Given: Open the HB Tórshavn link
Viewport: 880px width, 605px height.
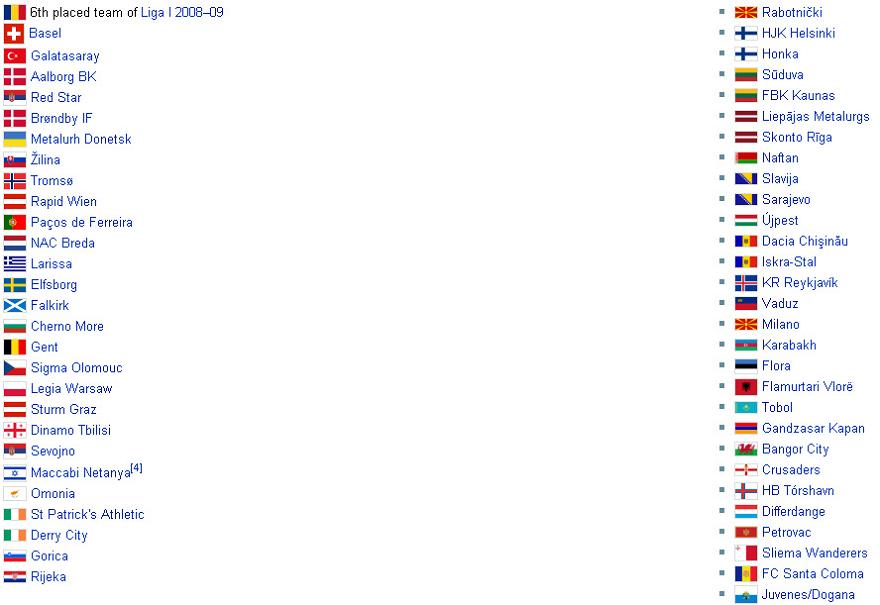Looking at the screenshot, I should pyautogui.click(x=798, y=491).
